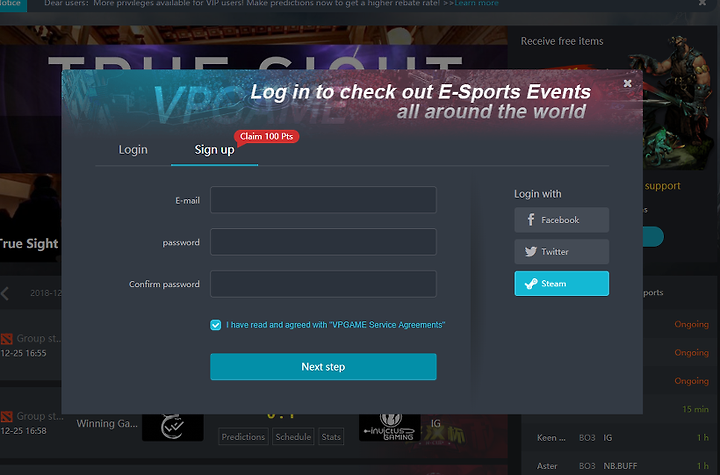Dismiss the top notice bar
The image size is (720, 475).
click(702, 3)
